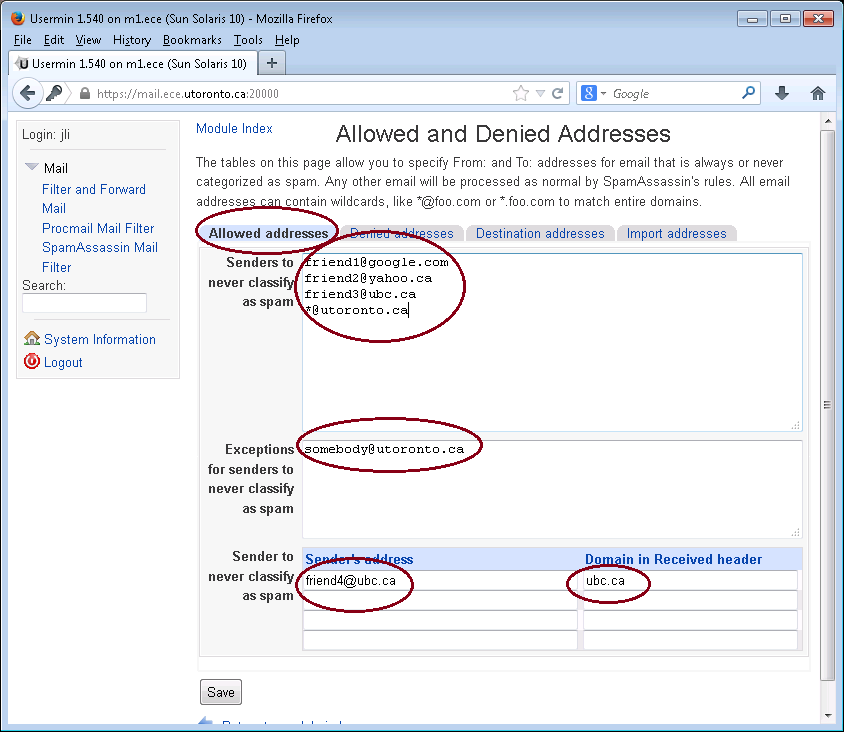Close the Firefox window
844x732 pixels.
(x=818, y=19)
